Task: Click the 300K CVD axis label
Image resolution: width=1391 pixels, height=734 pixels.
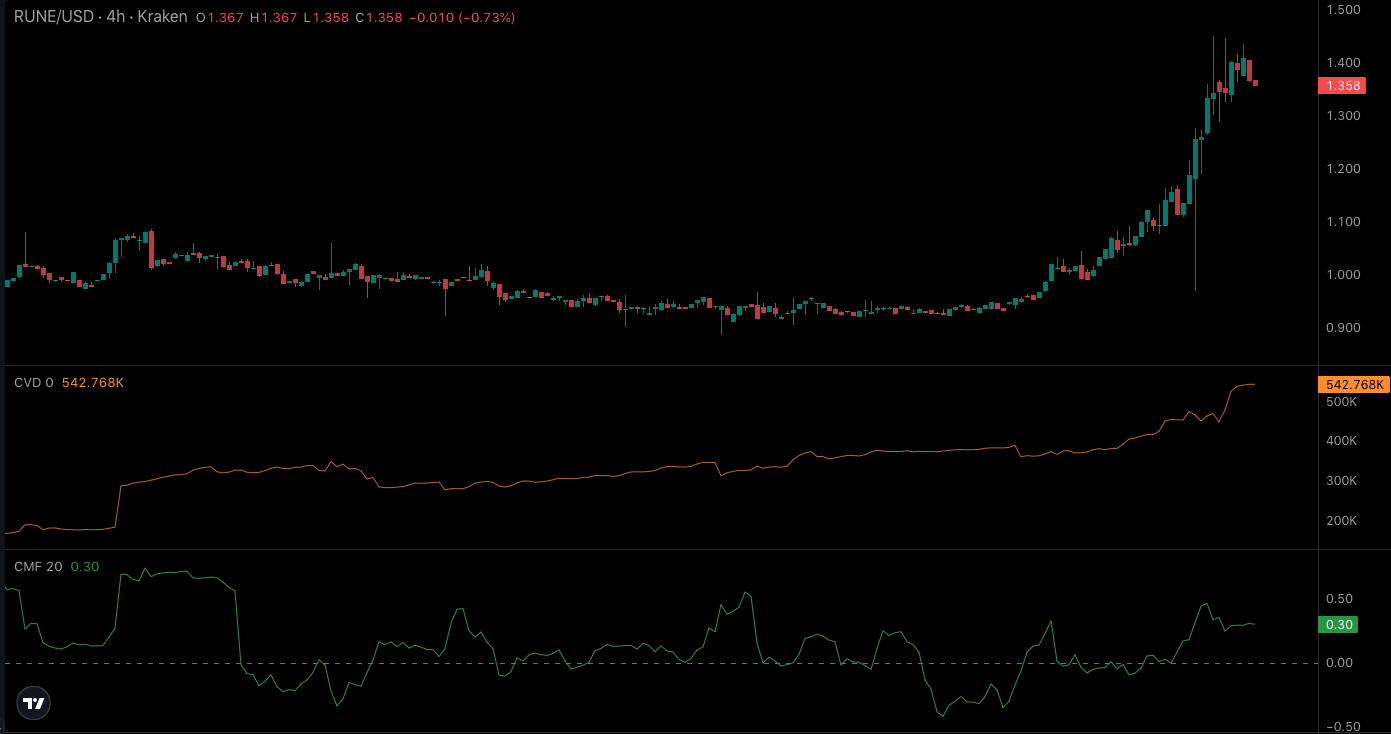Action: [1341, 481]
